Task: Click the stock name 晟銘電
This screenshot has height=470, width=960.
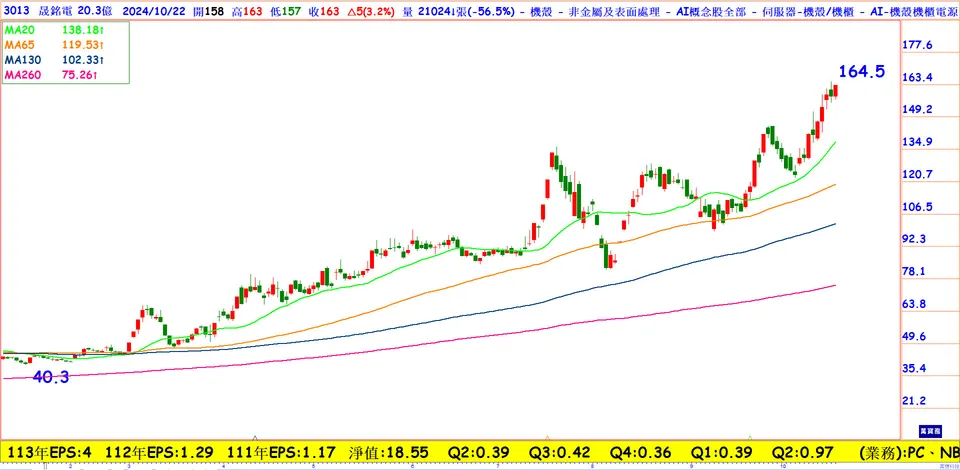Action: [x=55, y=10]
